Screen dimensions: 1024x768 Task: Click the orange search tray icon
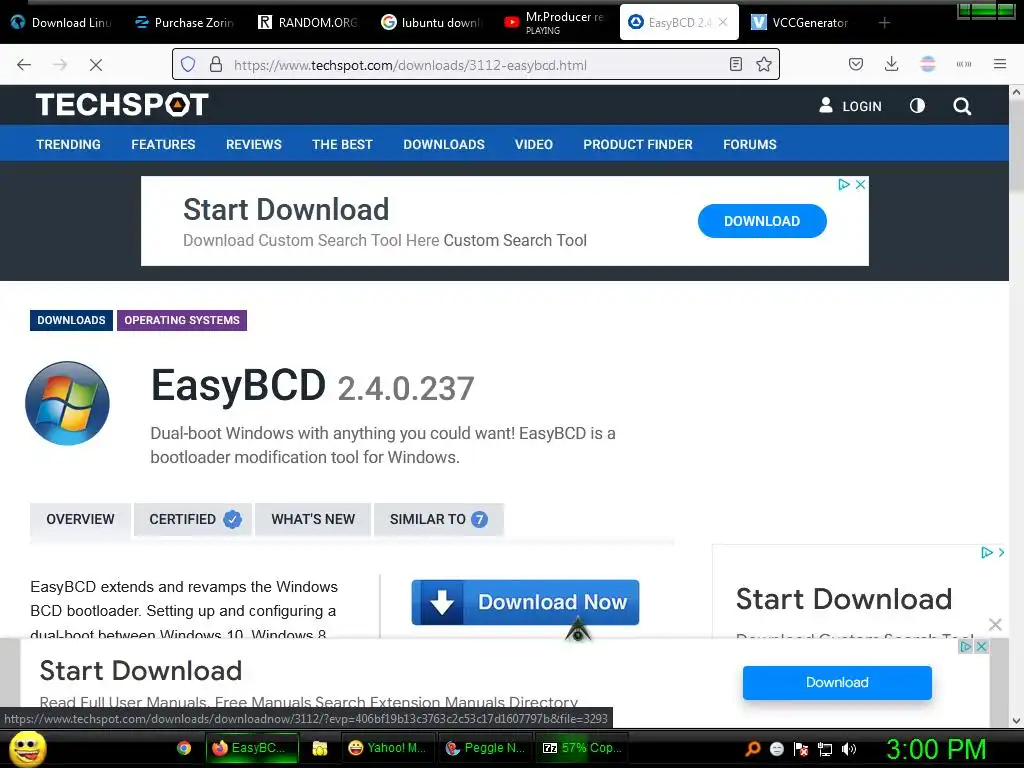(x=752, y=749)
